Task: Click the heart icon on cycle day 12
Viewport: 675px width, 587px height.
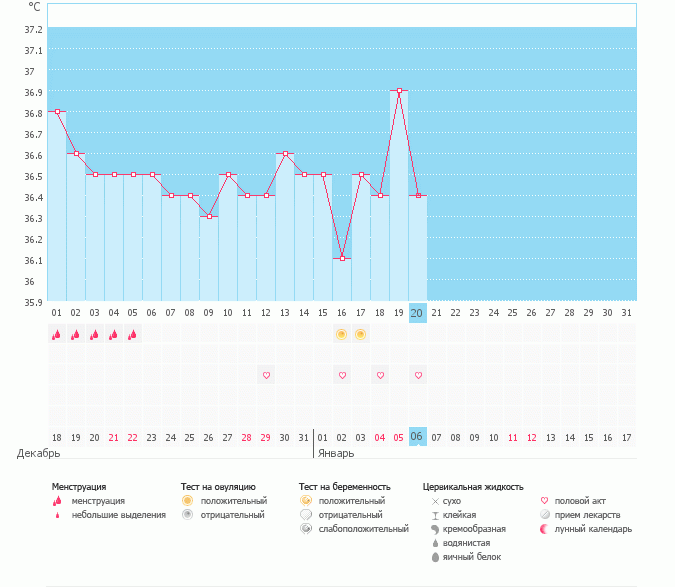Action: click(266, 375)
